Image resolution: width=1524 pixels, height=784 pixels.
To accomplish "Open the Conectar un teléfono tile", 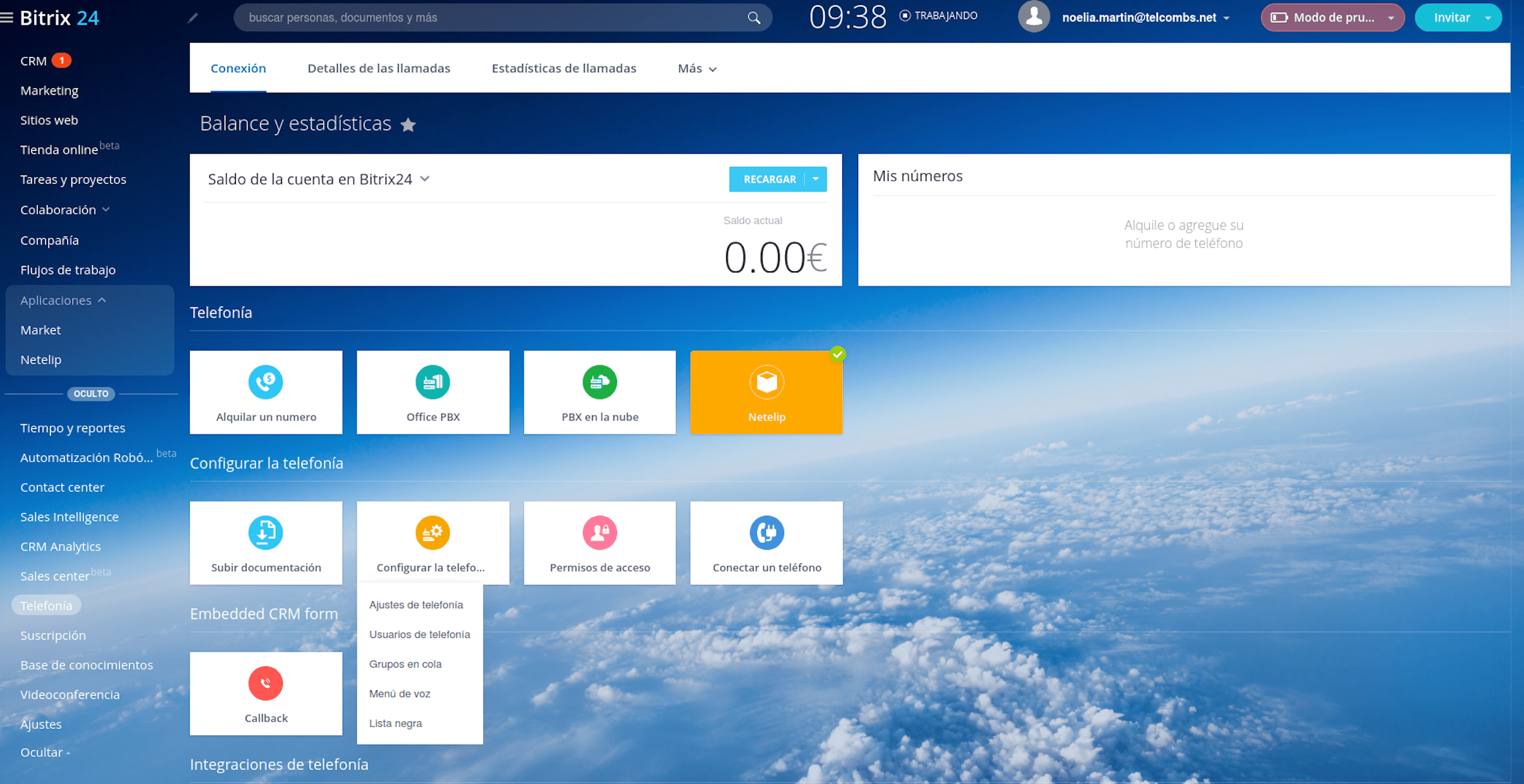I will (766, 542).
